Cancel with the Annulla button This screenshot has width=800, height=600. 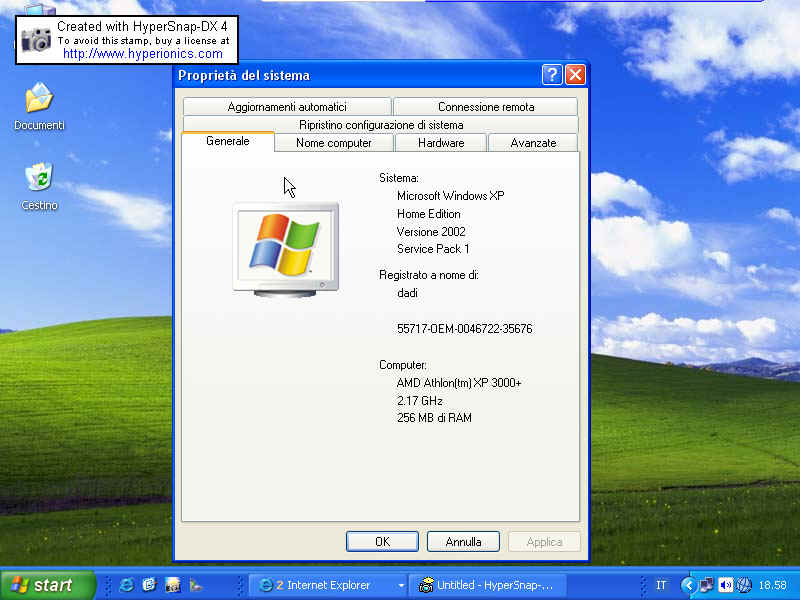point(463,541)
